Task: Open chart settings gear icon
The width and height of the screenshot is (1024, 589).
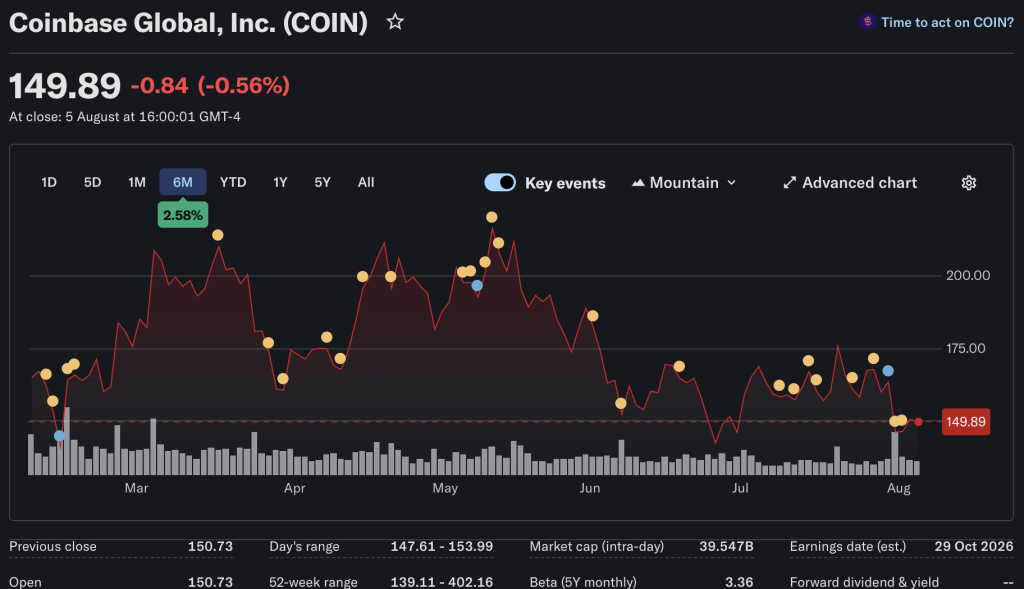Action: (x=968, y=183)
